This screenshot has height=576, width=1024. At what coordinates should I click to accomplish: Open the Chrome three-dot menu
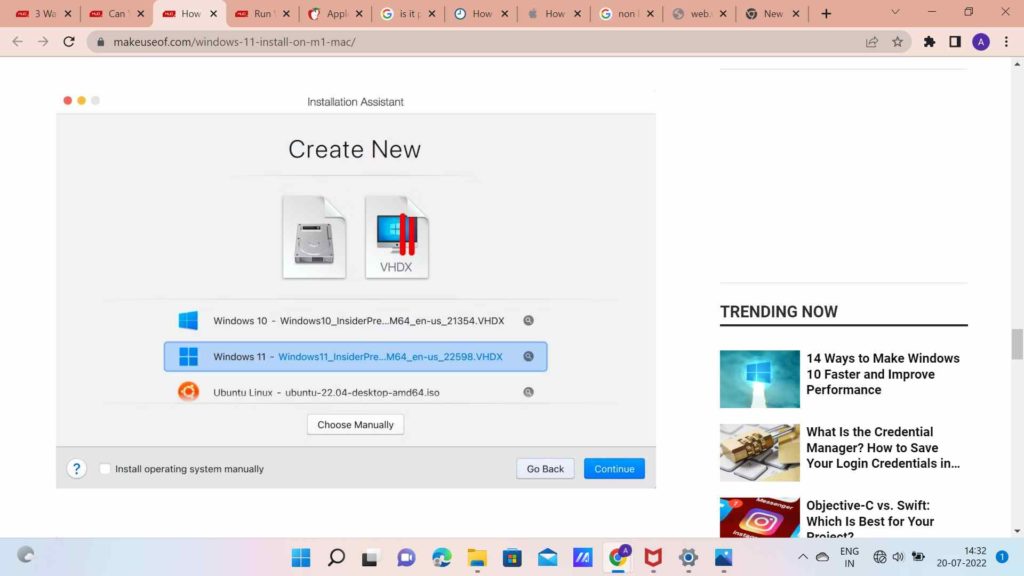tap(1006, 42)
